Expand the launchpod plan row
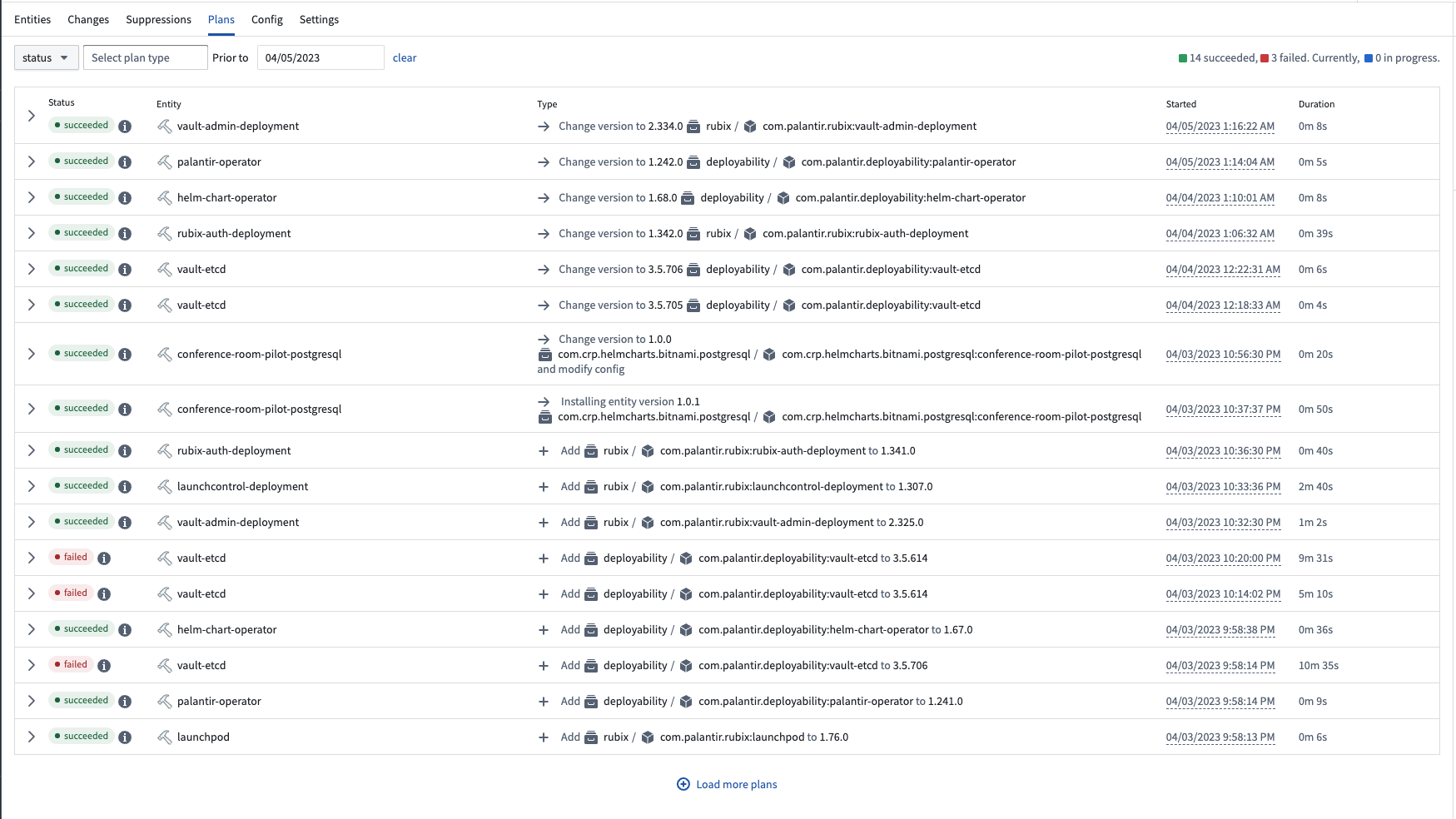The image size is (1456, 819). click(x=32, y=737)
